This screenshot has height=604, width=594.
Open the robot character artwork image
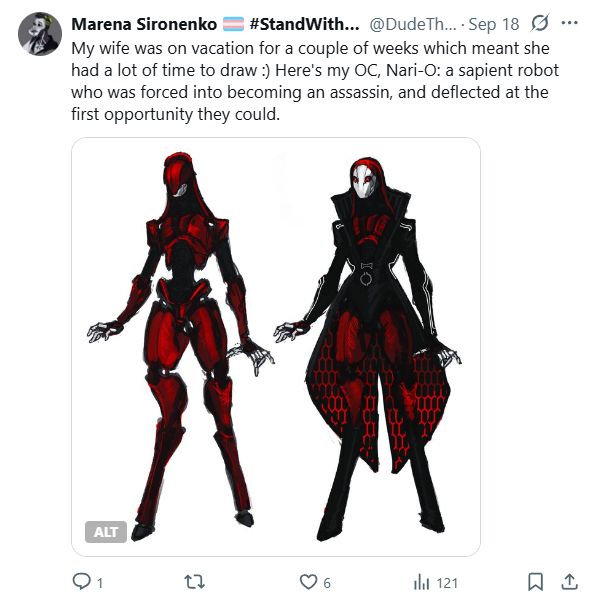click(x=276, y=347)
